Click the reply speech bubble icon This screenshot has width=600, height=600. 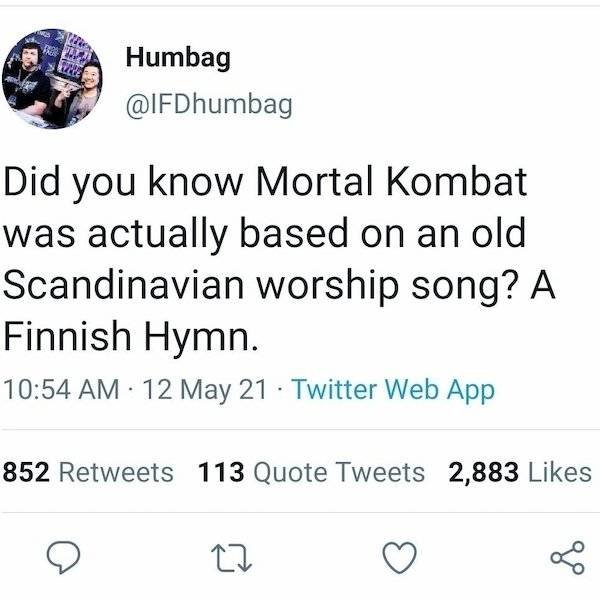64,558
